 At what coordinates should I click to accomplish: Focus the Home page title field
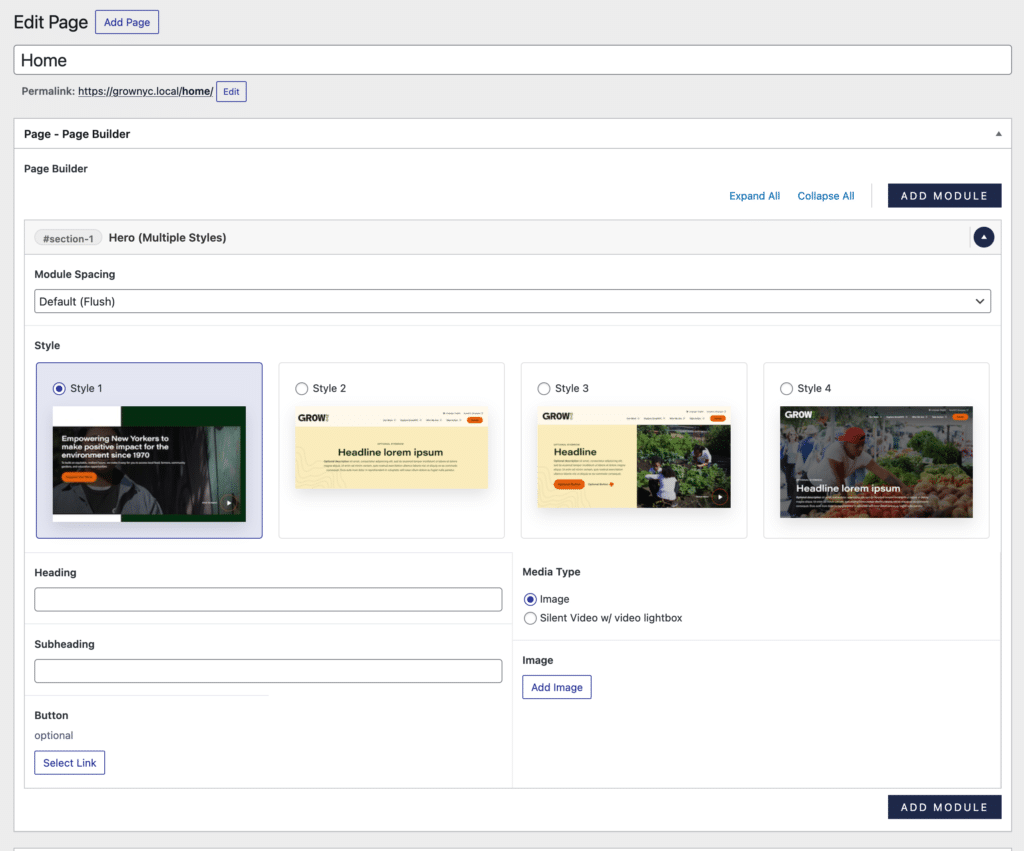[x=512, y=60]
